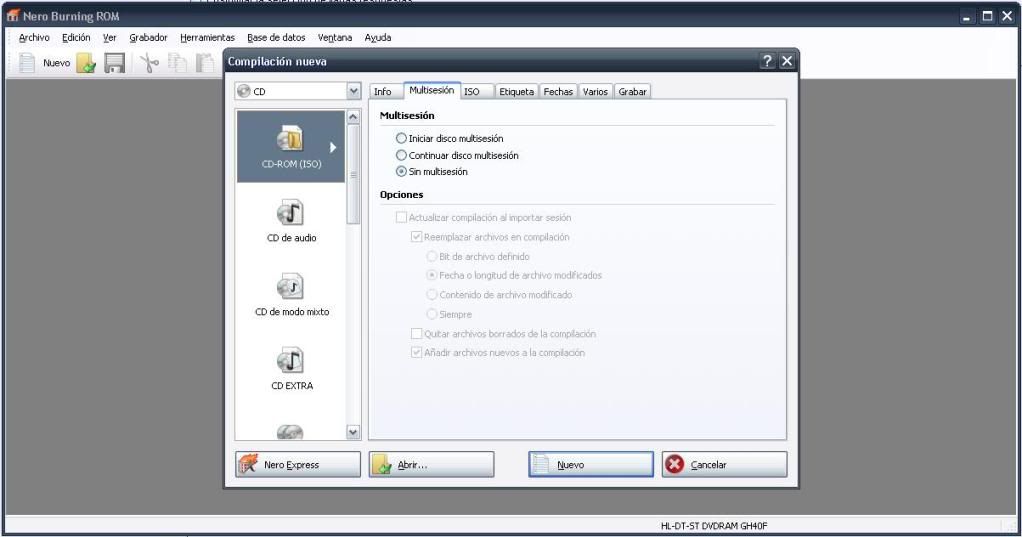Pick the CD EXTRA compilation icon
1022x537 pixels.
291,360
